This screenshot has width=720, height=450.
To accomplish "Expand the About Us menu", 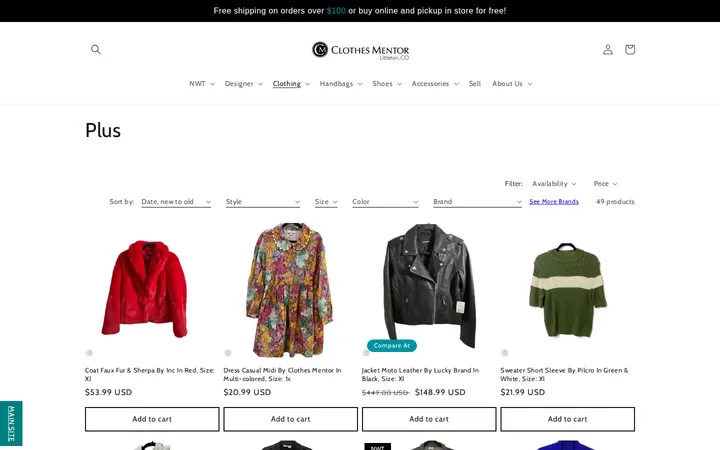I will (x=512, y=84).
